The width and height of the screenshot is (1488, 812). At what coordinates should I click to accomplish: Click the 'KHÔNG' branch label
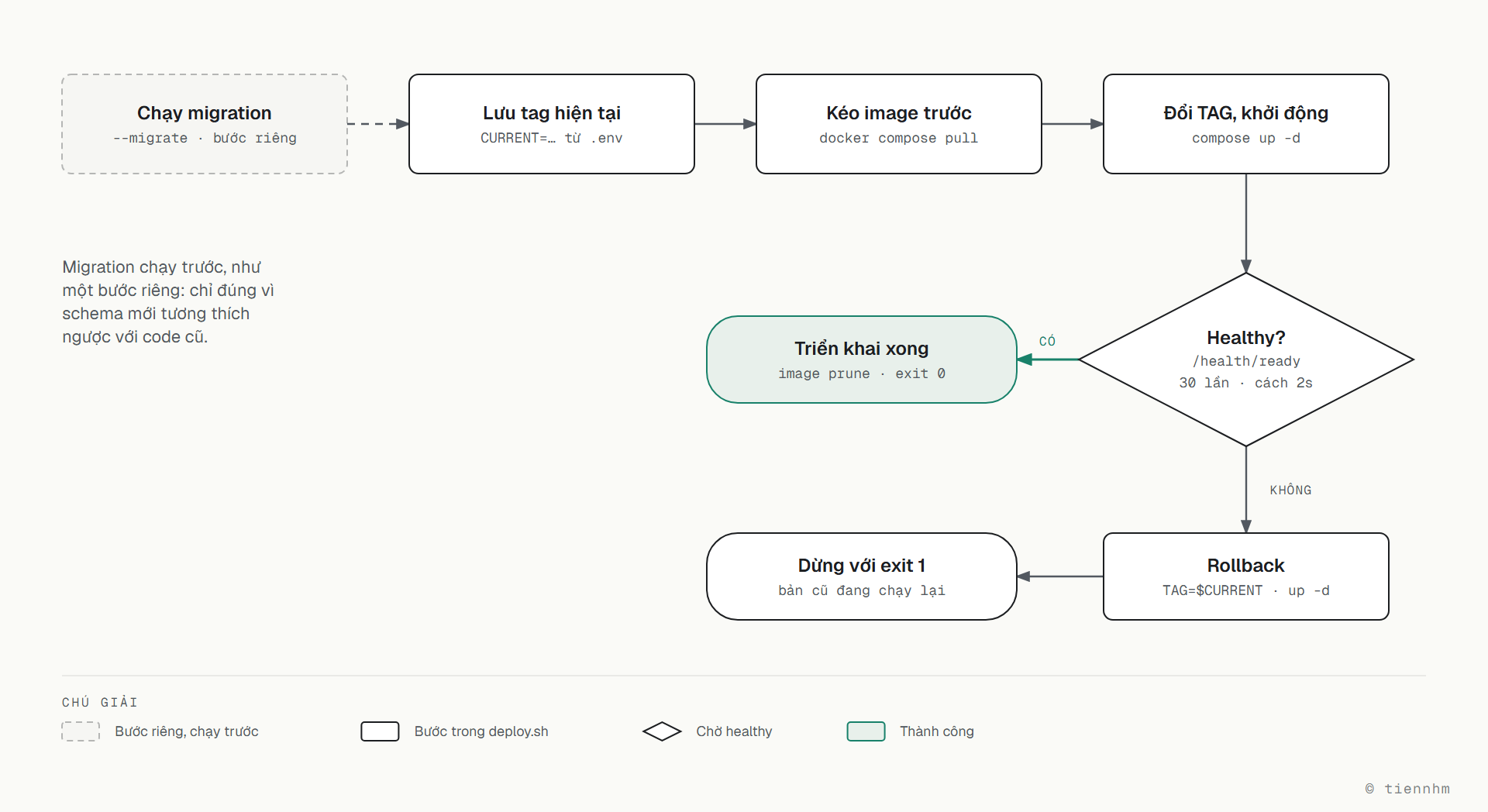[1290, 490]
